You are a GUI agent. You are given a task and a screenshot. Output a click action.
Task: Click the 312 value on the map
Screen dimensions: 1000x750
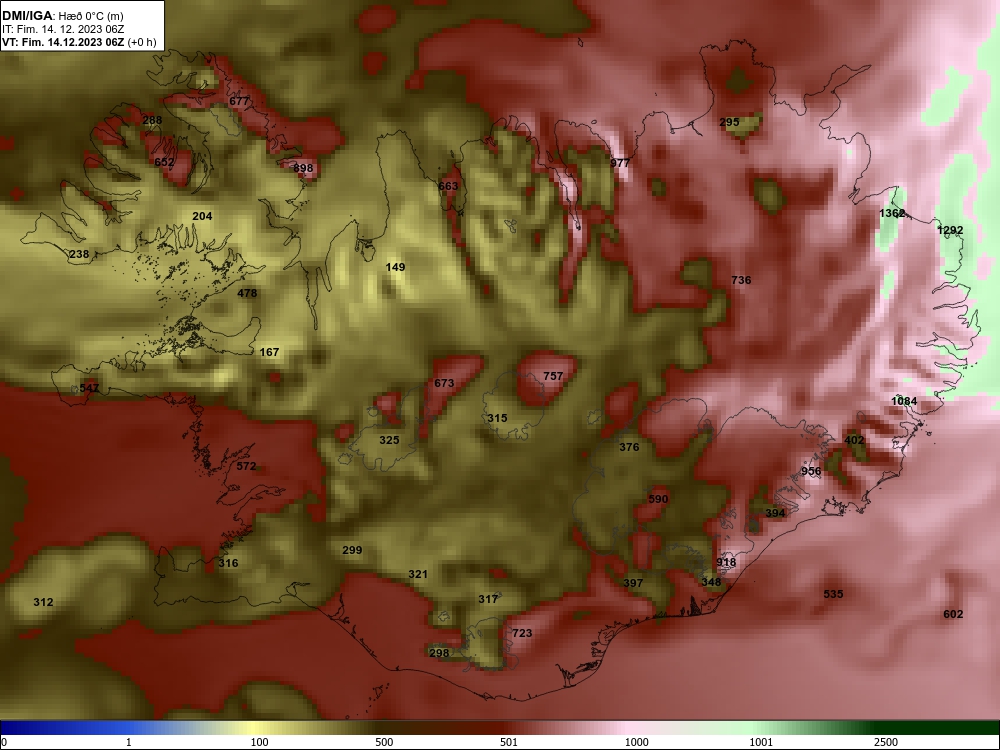pos(43,602)
